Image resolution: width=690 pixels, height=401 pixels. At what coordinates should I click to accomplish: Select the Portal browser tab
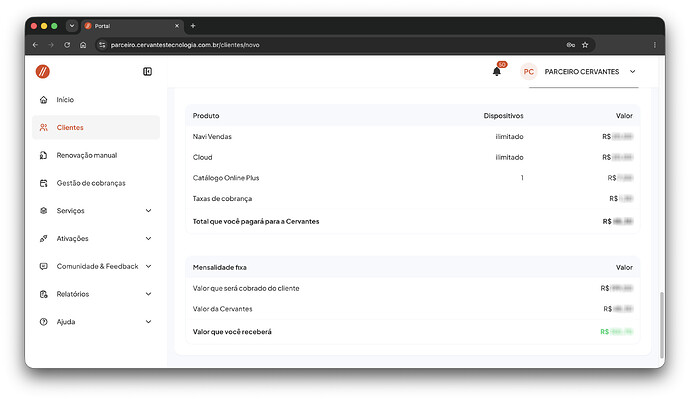point(132,26)
